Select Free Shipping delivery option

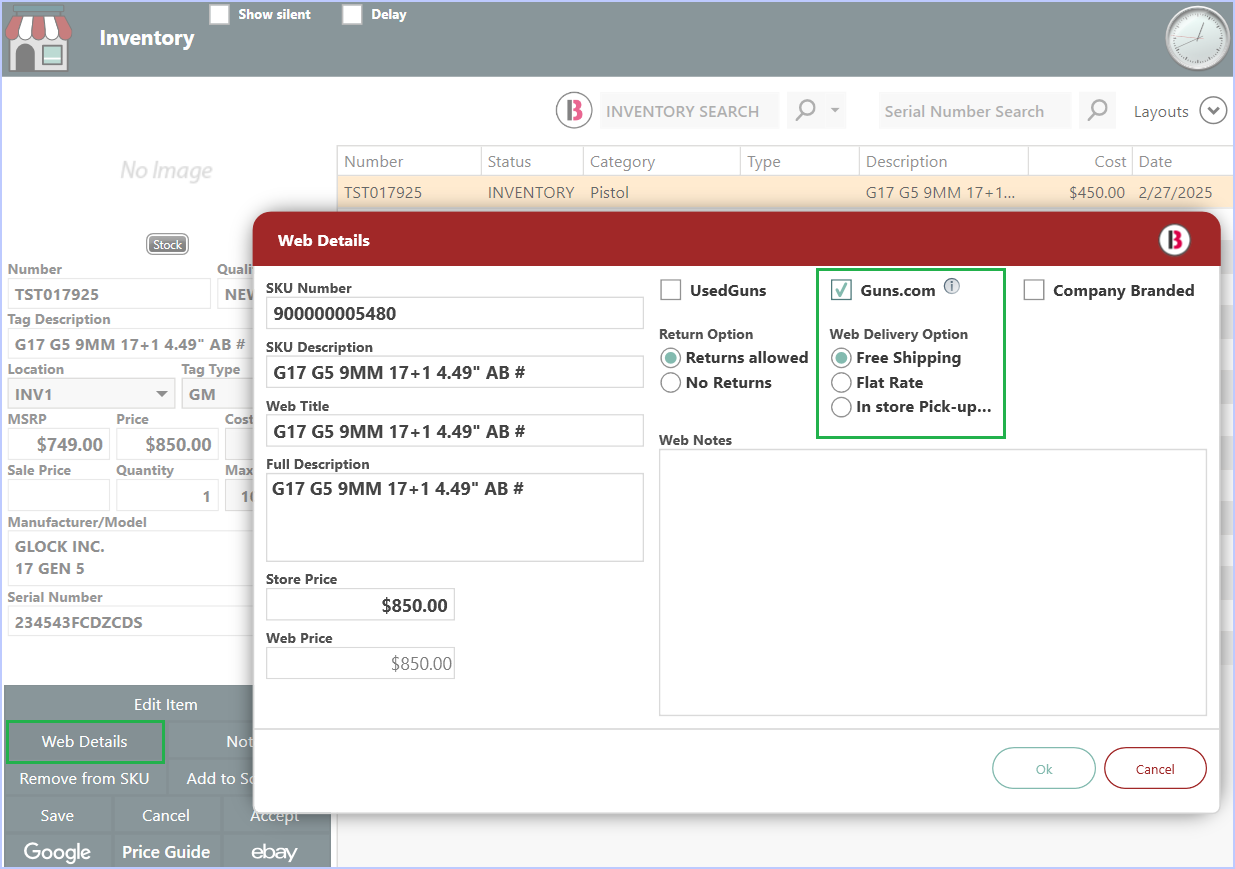(842, 358)
